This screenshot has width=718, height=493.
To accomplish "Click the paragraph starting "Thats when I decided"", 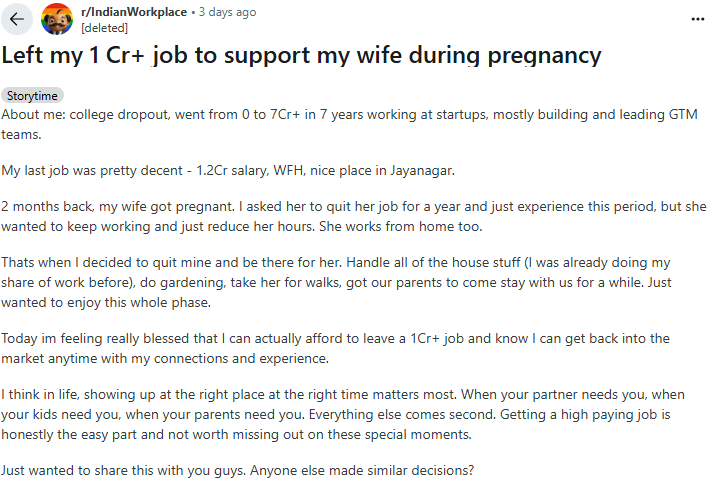I will click(340, 282).
